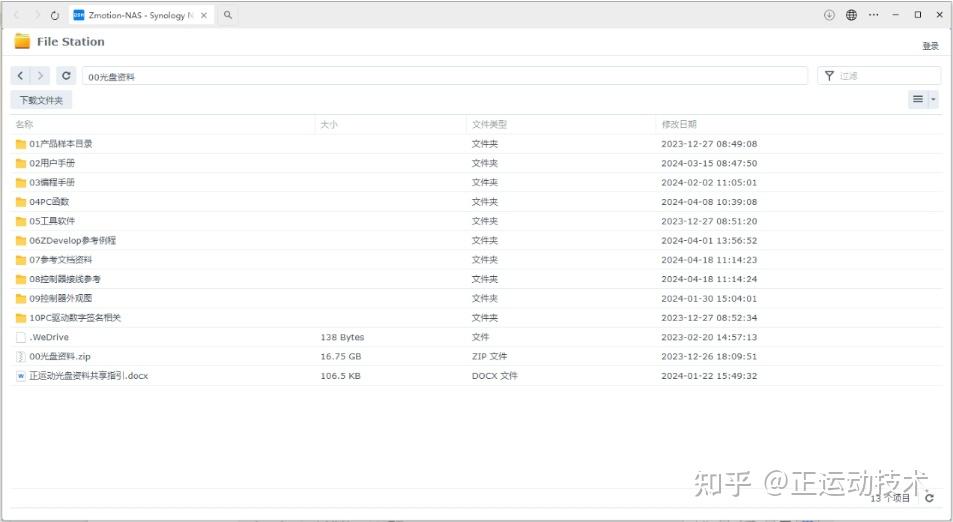
Task: Sort by the 大小 column header
Action: pos(329,125)
